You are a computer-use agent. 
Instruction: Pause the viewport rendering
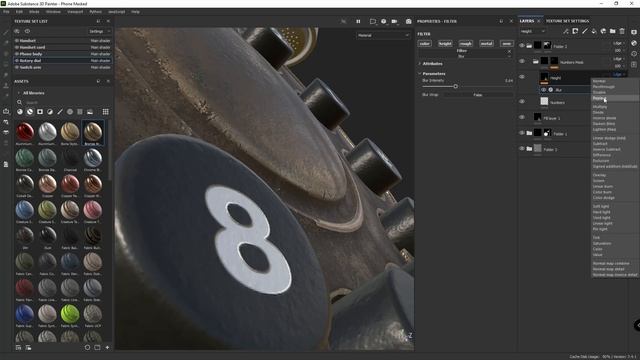pos(358,21)
